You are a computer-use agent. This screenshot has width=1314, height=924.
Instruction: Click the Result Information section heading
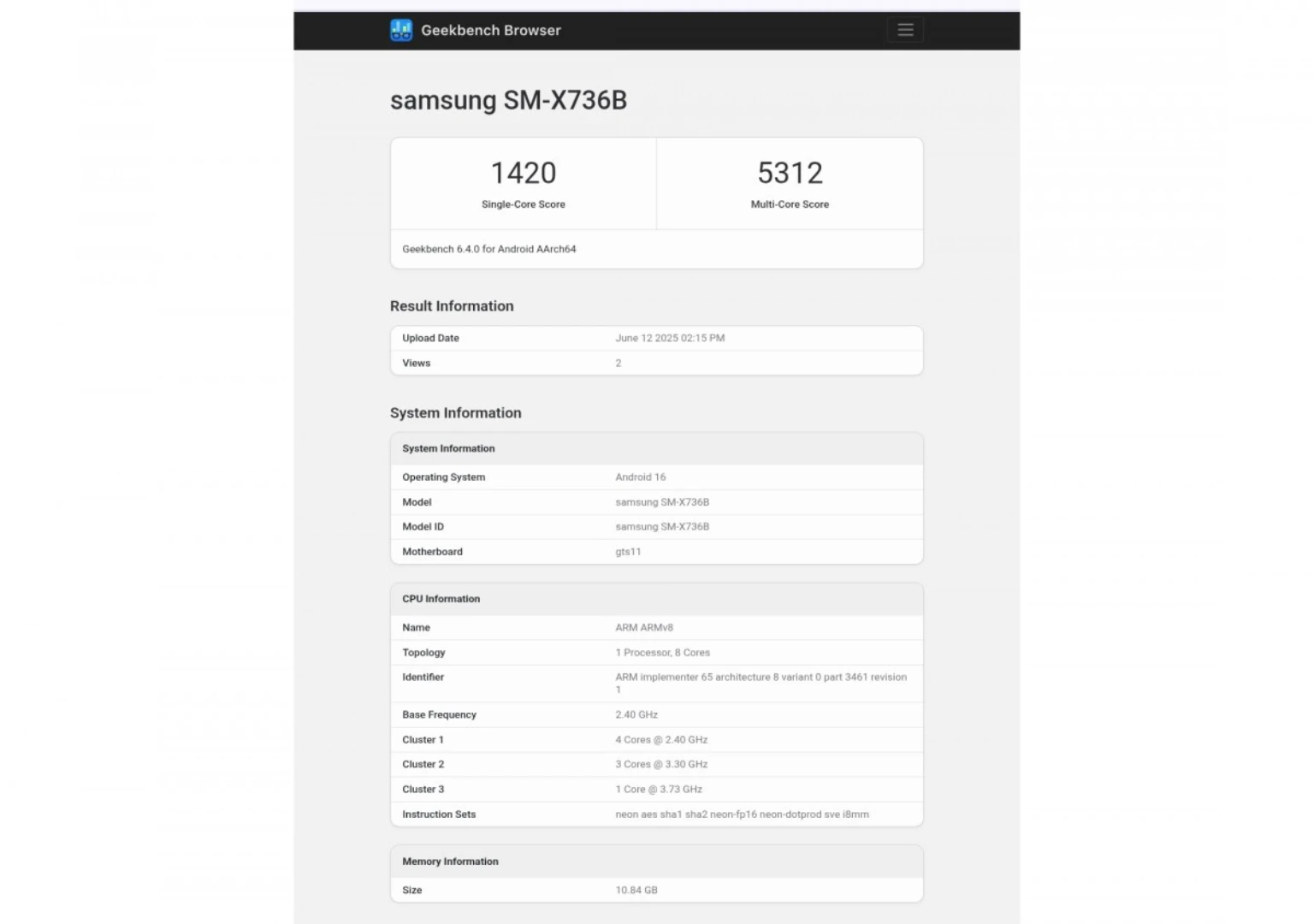pos(452,306)
